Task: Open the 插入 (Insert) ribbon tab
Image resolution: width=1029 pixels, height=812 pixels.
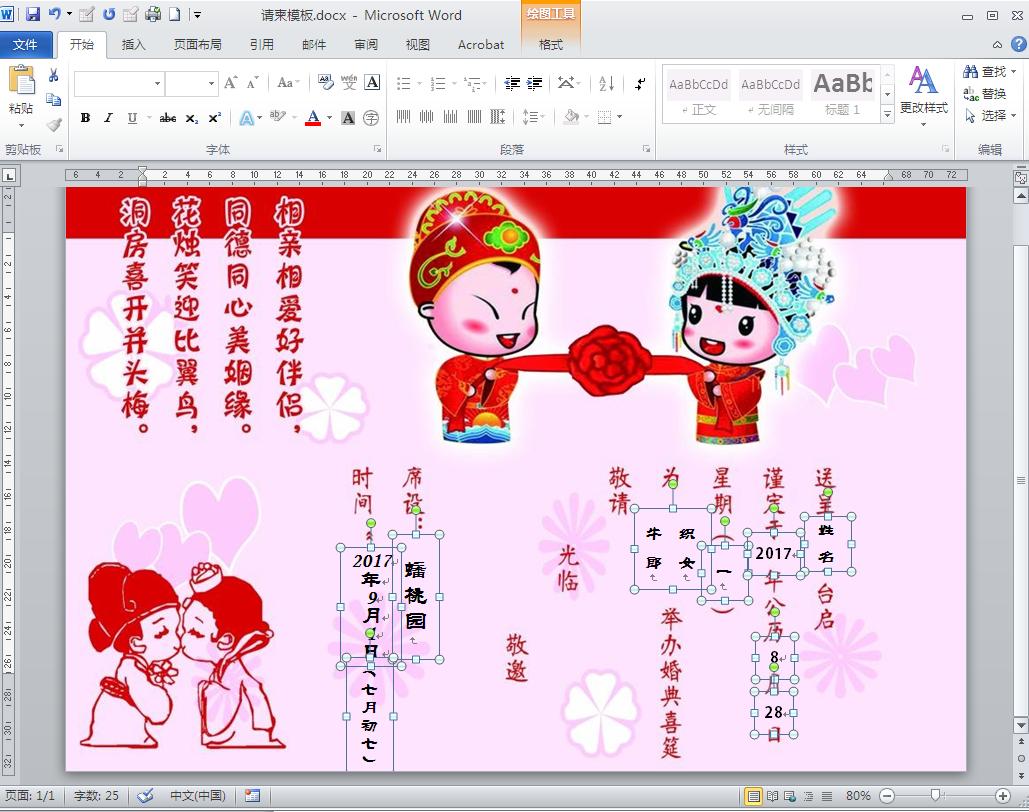Action: click(x=133, y=45)
